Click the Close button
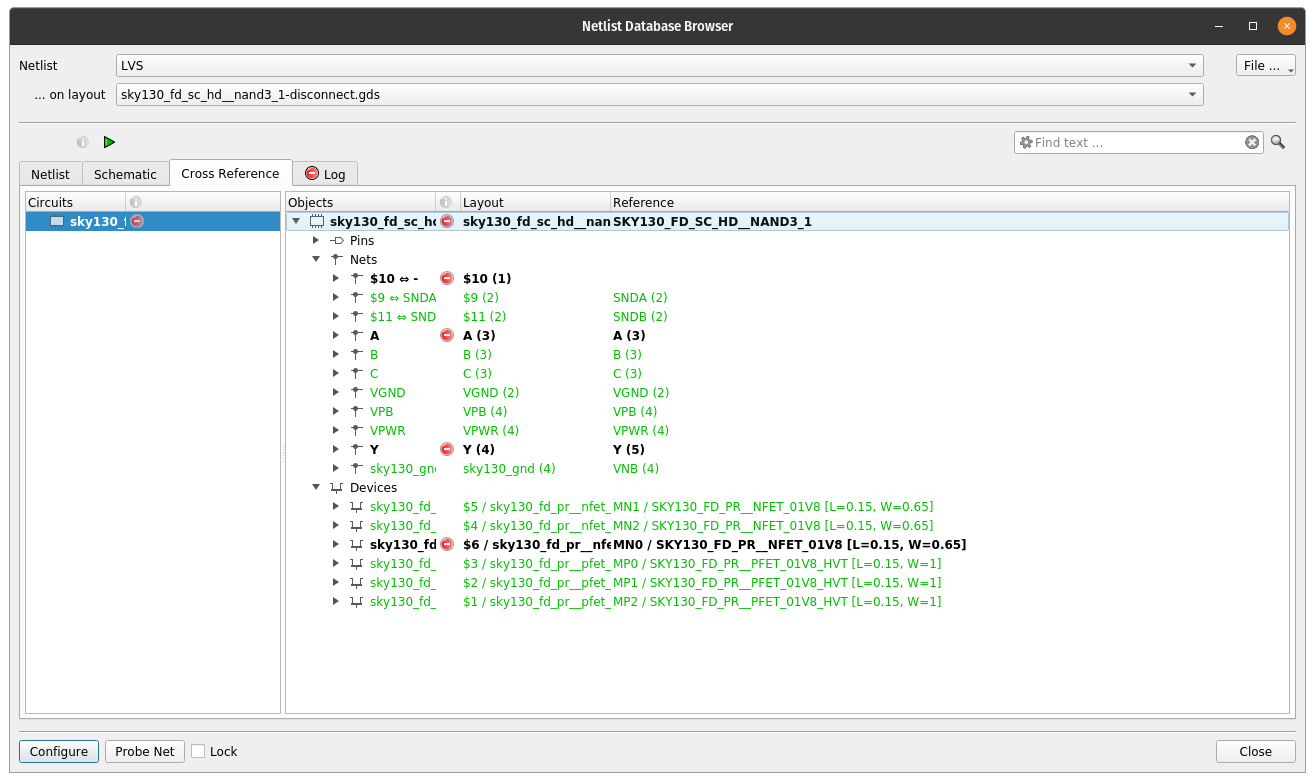1315x782 pixels. tap(1255, 751)
